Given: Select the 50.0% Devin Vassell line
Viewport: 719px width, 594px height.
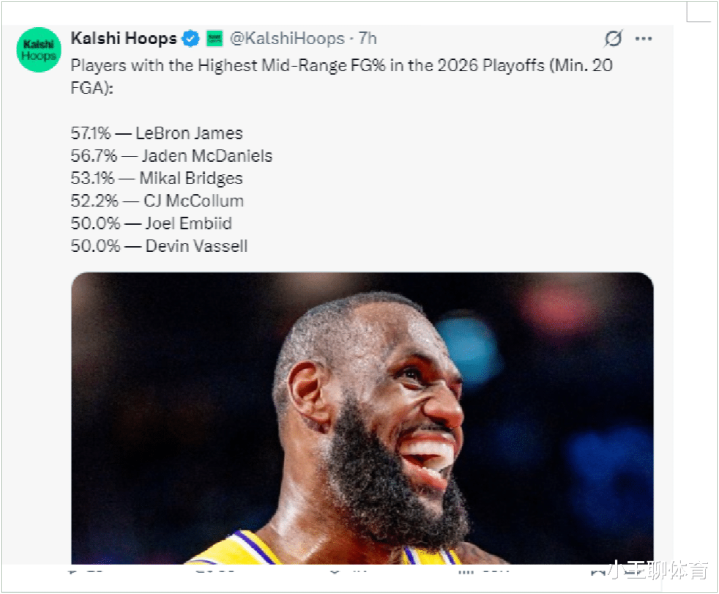Looking at the screenshot, I should click(159, 246).
